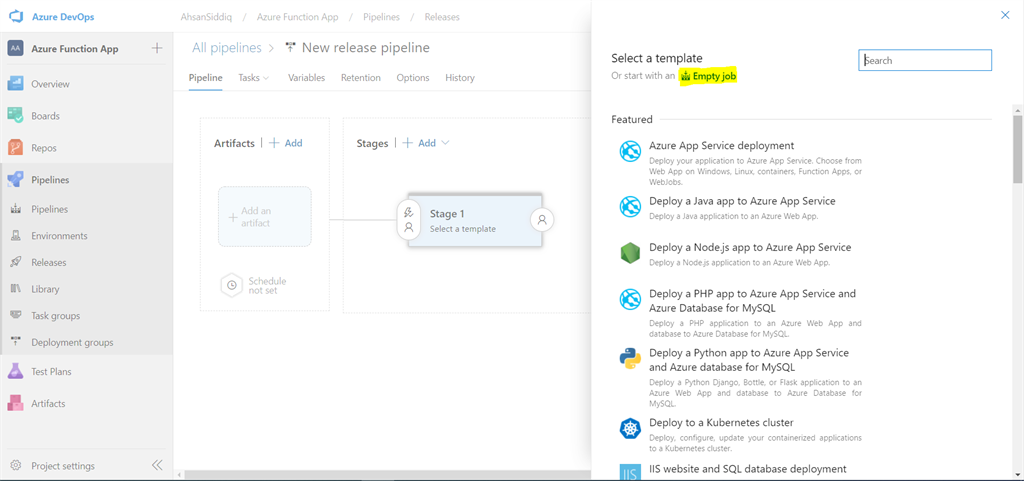The image size is (1024, 481).
Task: Expand the Stages Add dropdown chevron
Action: (x=445, y=143)
